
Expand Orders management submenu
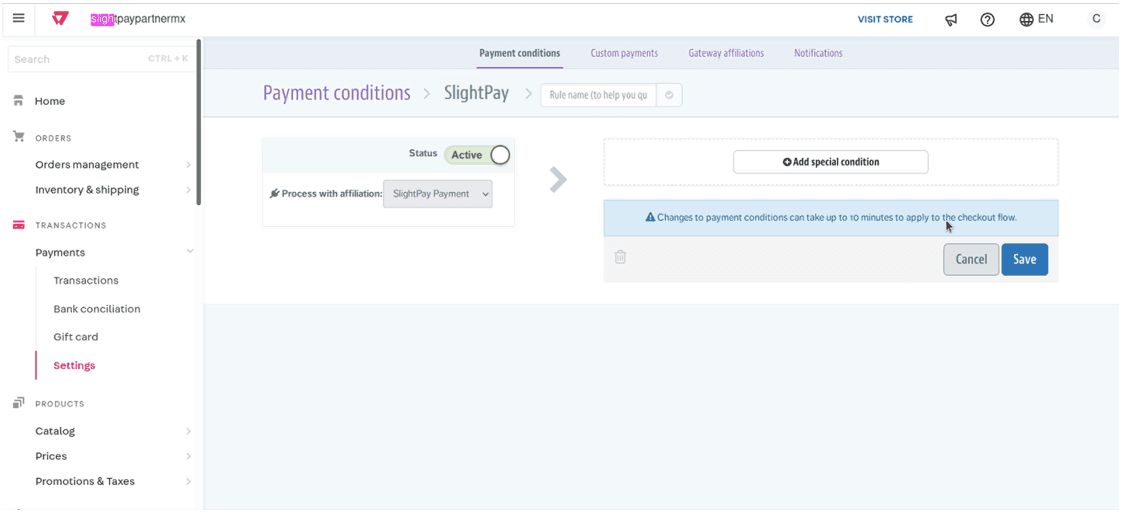188,164
